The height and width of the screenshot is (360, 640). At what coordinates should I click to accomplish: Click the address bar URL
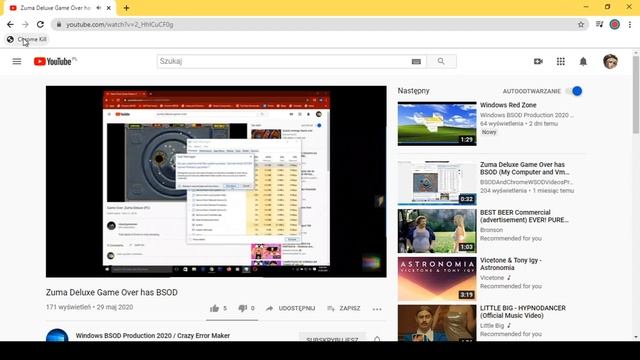pyautogui.click(x=120, y=24)
